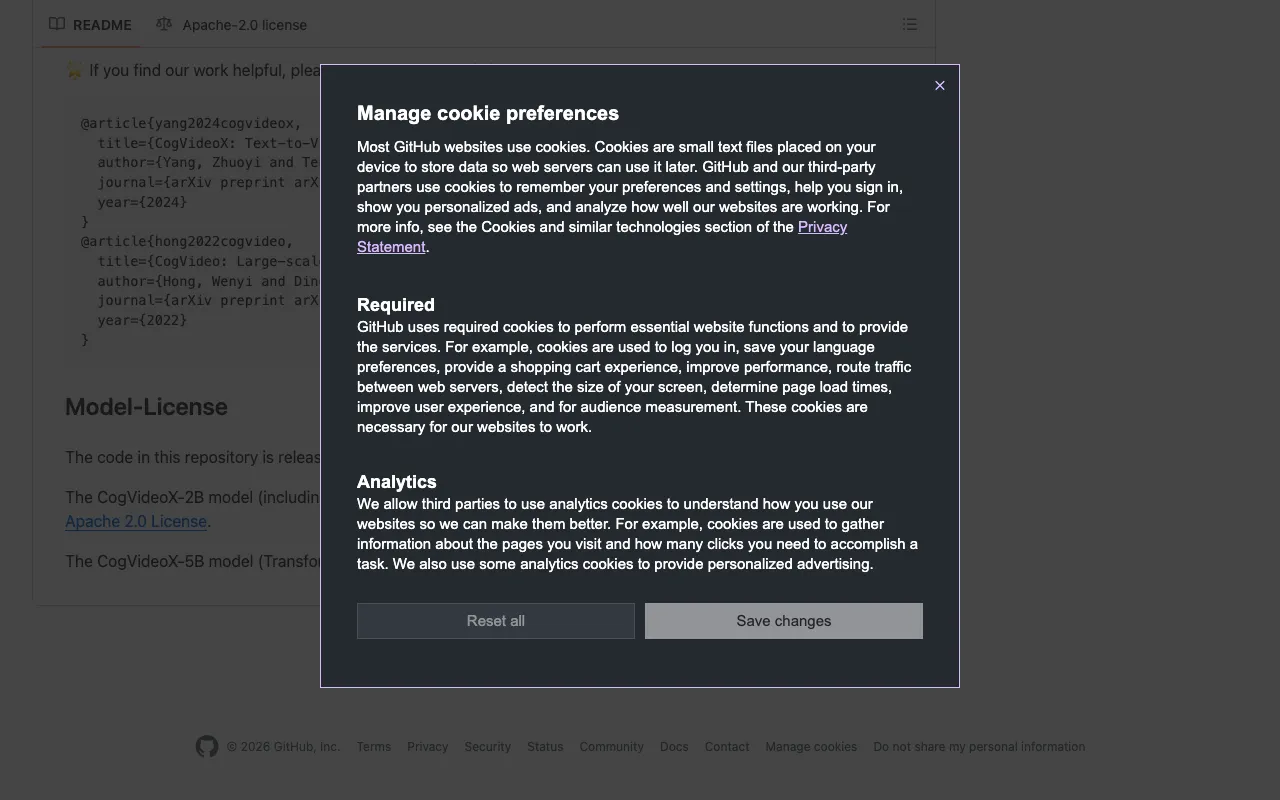
Task: Click the @article{yang2024cogvideox, code line
Action: (x=191, y=124)
